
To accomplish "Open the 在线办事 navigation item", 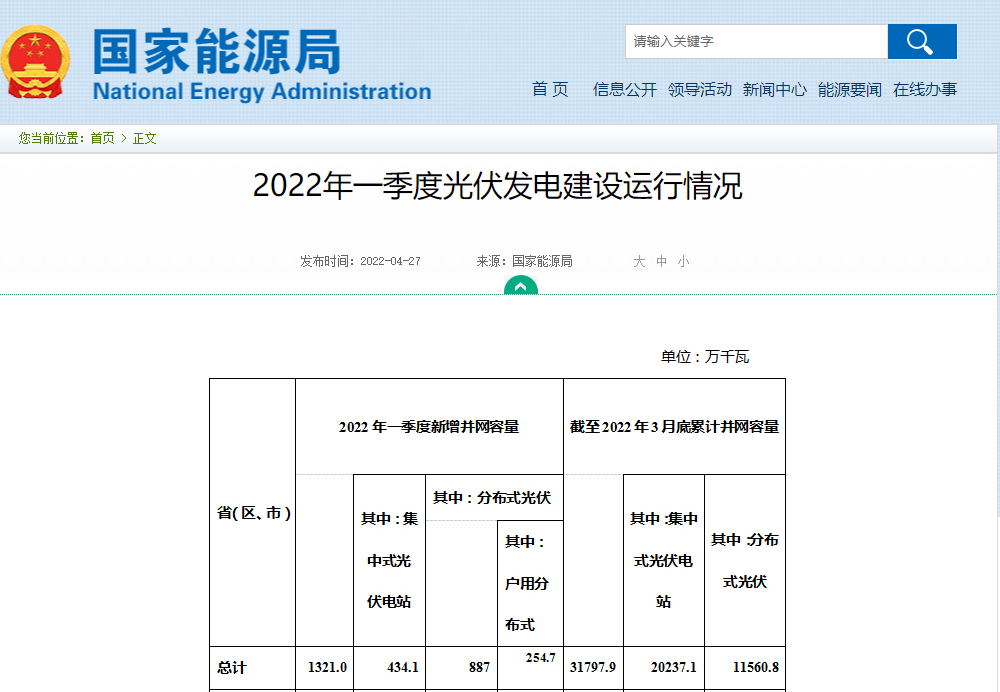I will click(925, 89).
